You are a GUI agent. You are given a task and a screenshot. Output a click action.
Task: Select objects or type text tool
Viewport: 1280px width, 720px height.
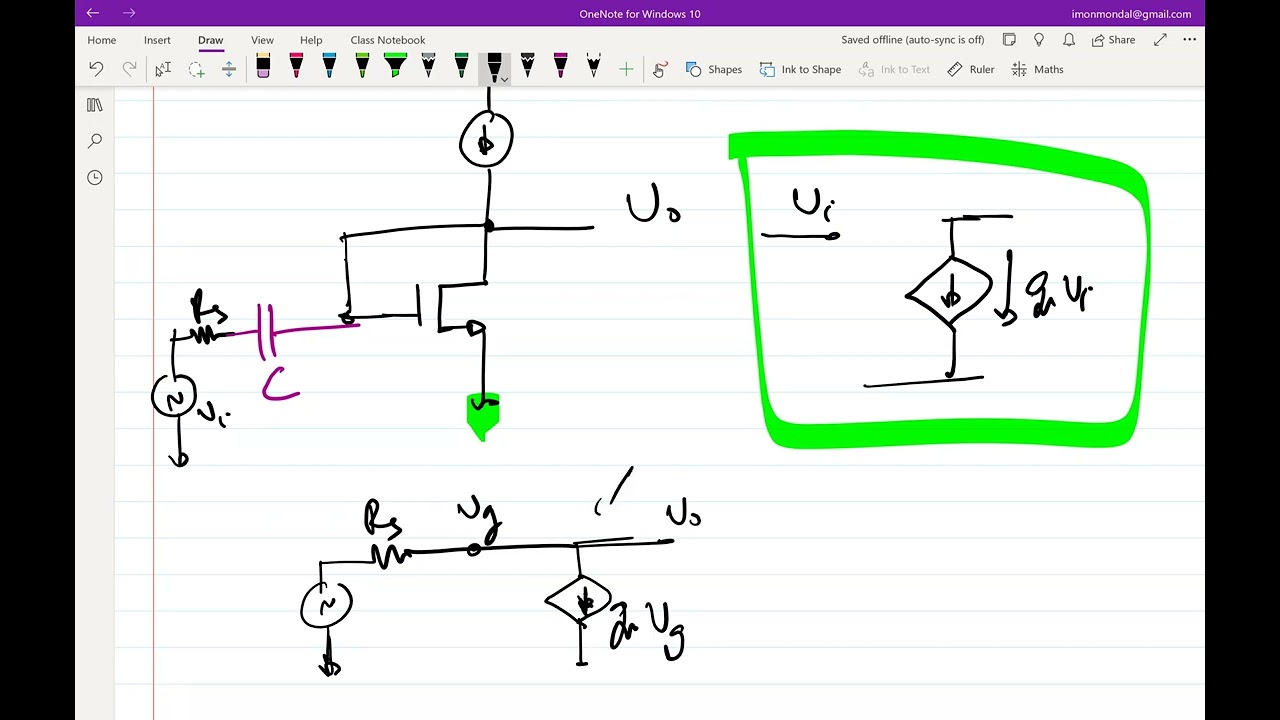click(x=163, y=69)
